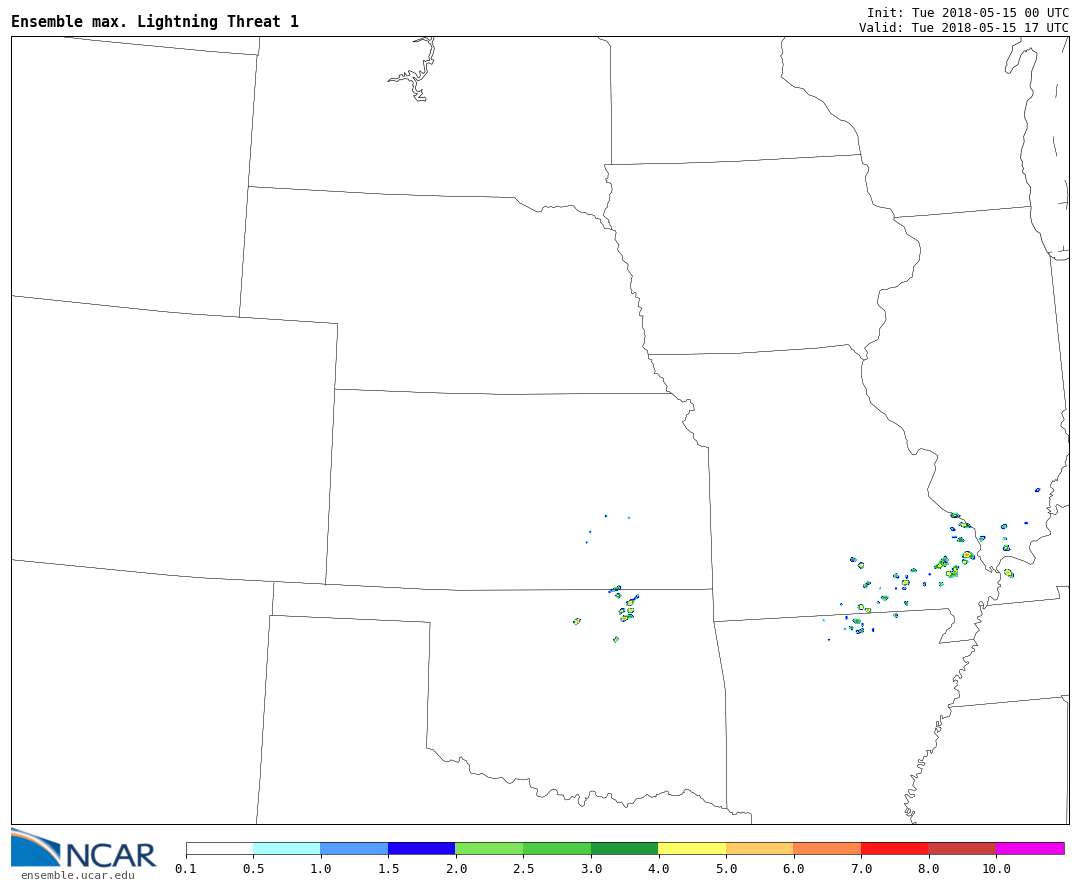This screenshot has height=887, width=1080.
Task: Click the colorbar label '3.0'
Action: [591, 869]
